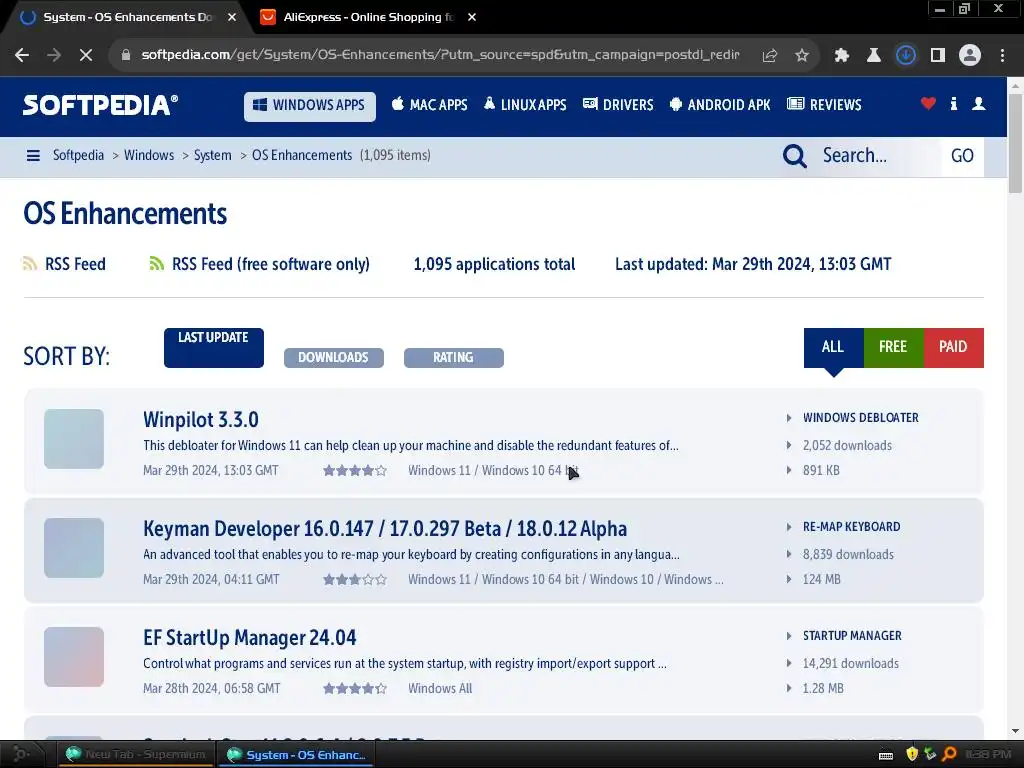Click the orange magnifier tray icon
Image resolution: width=1024 pixels, height=768 pixels.
[949, 754]
